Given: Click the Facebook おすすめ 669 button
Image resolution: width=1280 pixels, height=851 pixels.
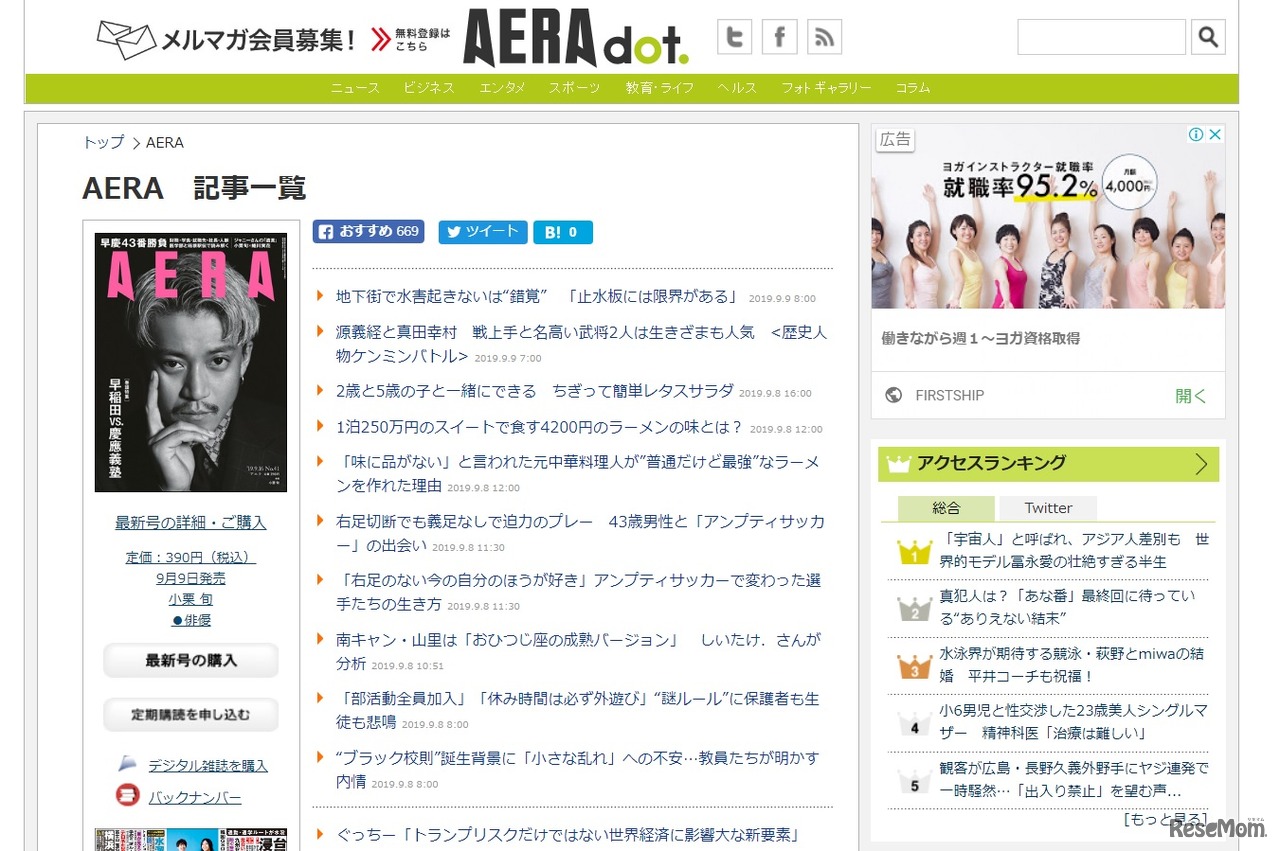Looking at the screenshot, I should [368, 231].
